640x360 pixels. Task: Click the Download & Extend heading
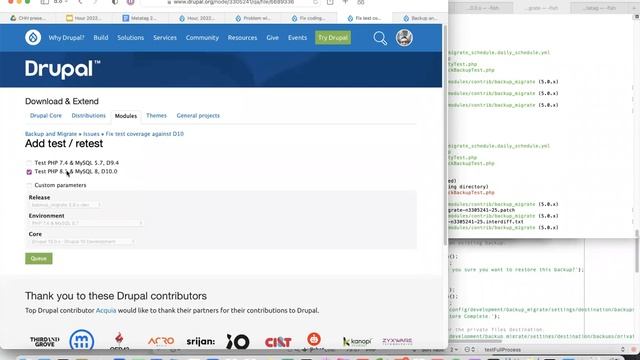coord(62,101)
